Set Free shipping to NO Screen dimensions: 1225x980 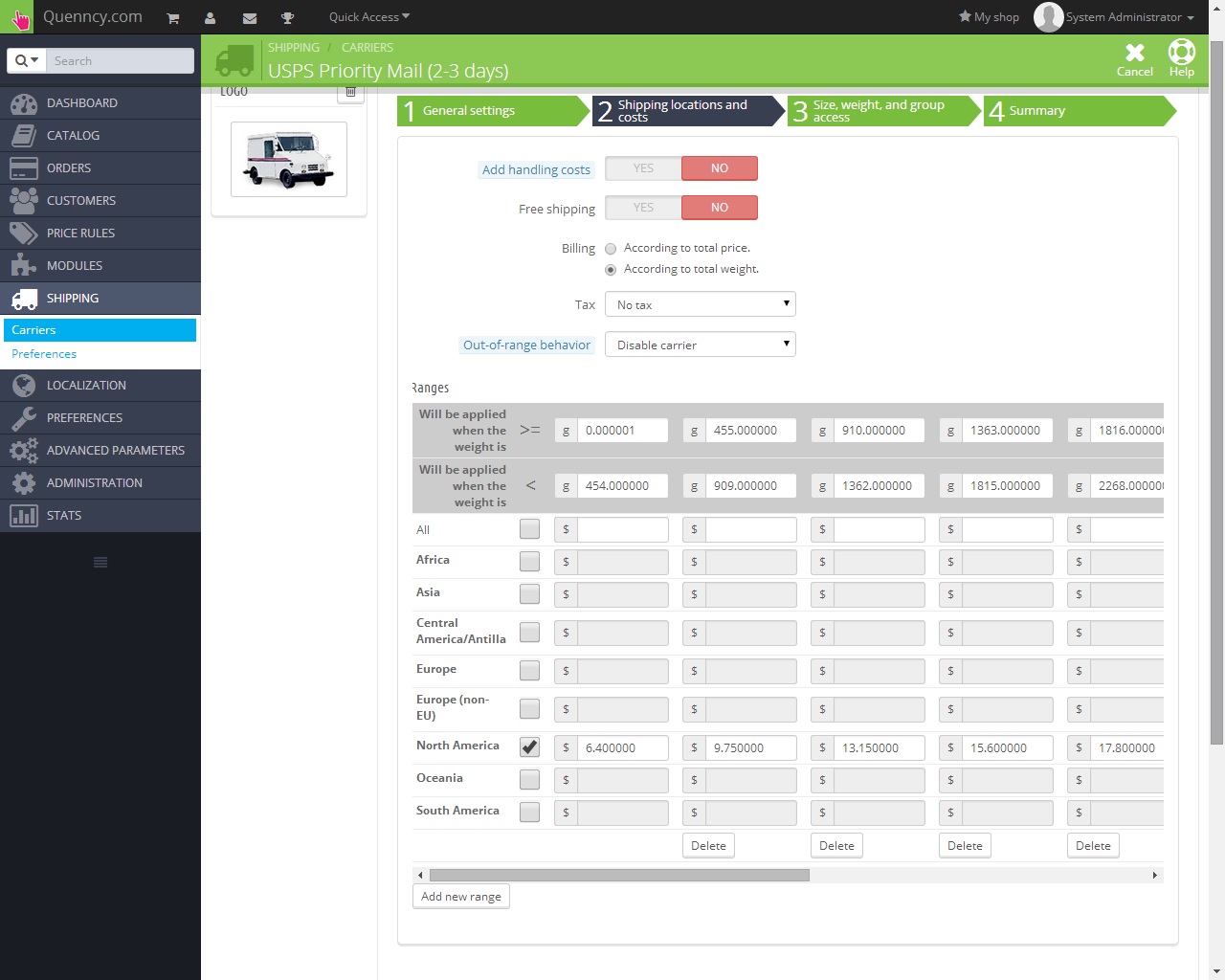(720, 208)
